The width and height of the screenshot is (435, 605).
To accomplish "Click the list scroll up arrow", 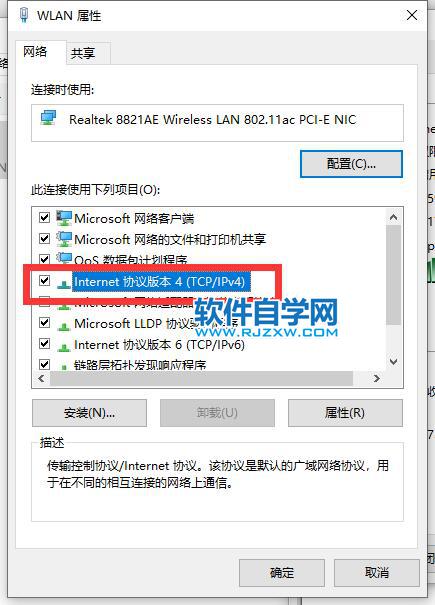I will [394, 217].
